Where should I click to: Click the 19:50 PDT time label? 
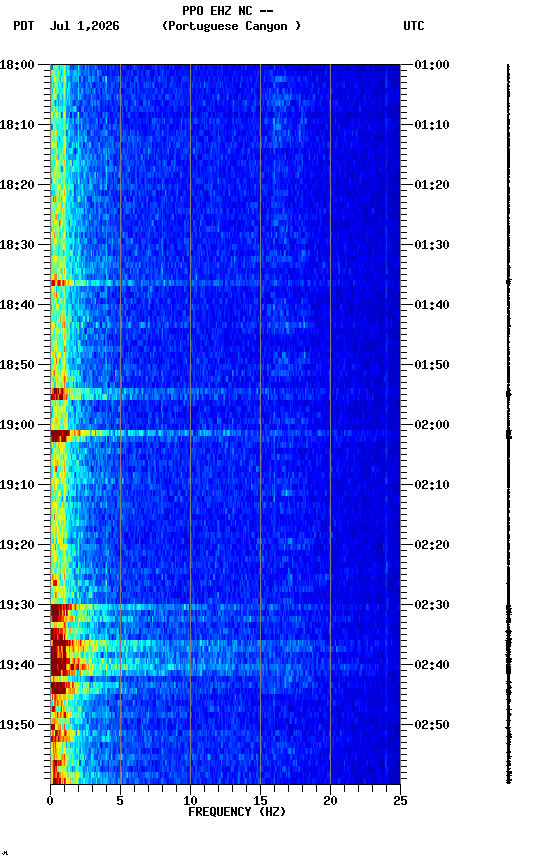pos(17,725)
